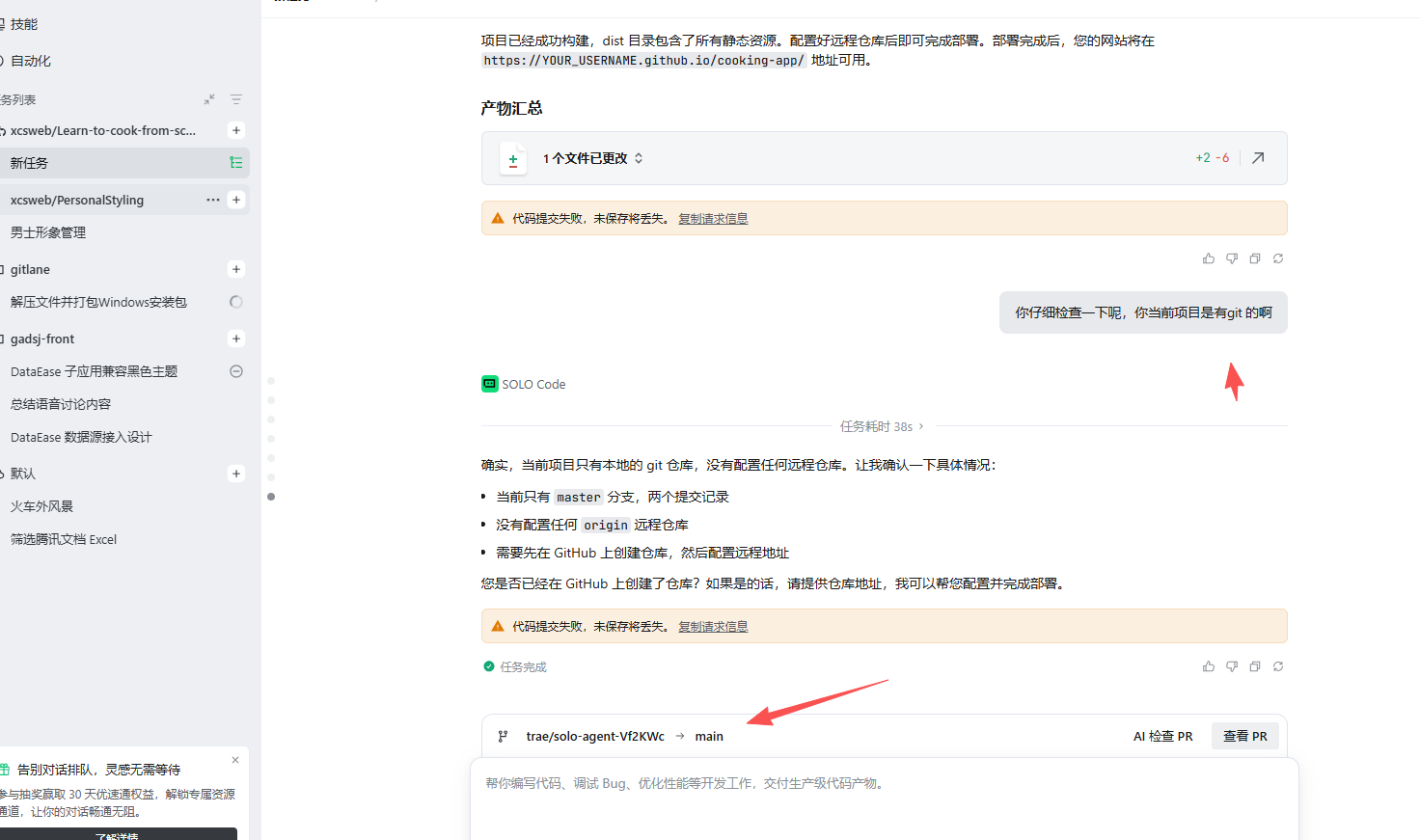Open the changed files in external view arrow
This screenshot has height=840, width=1420.
coord(1258,158)
